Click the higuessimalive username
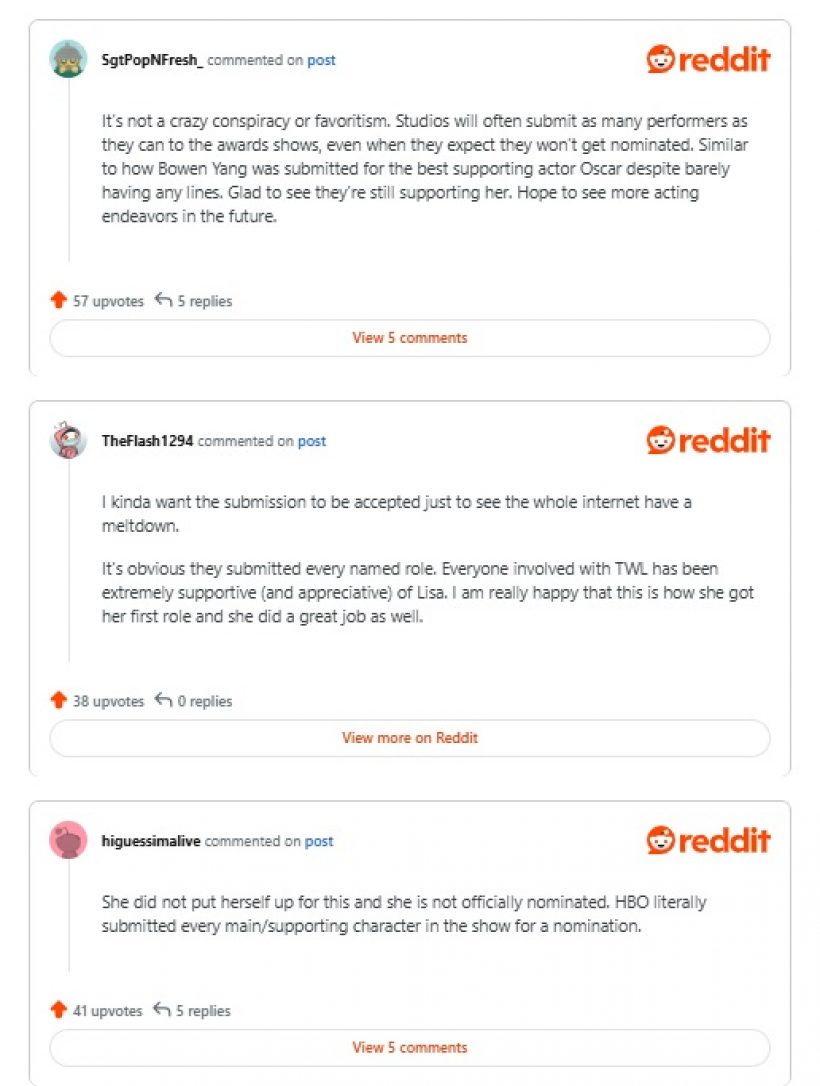Image resolution: width=820 pixels, height=1086 pixels. coord(151,841)
